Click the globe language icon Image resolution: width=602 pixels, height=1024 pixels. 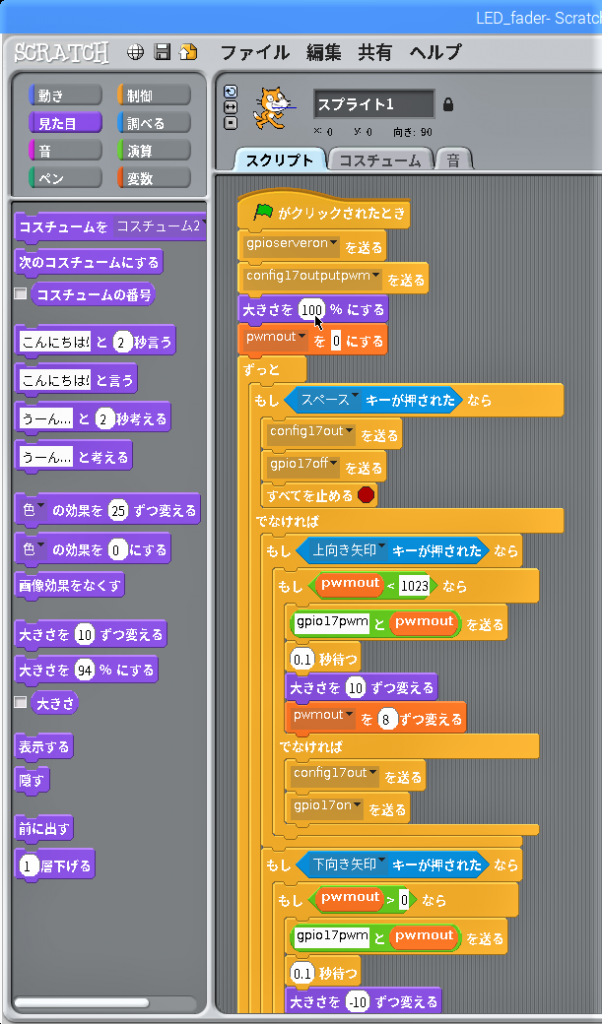click(135, 53)
